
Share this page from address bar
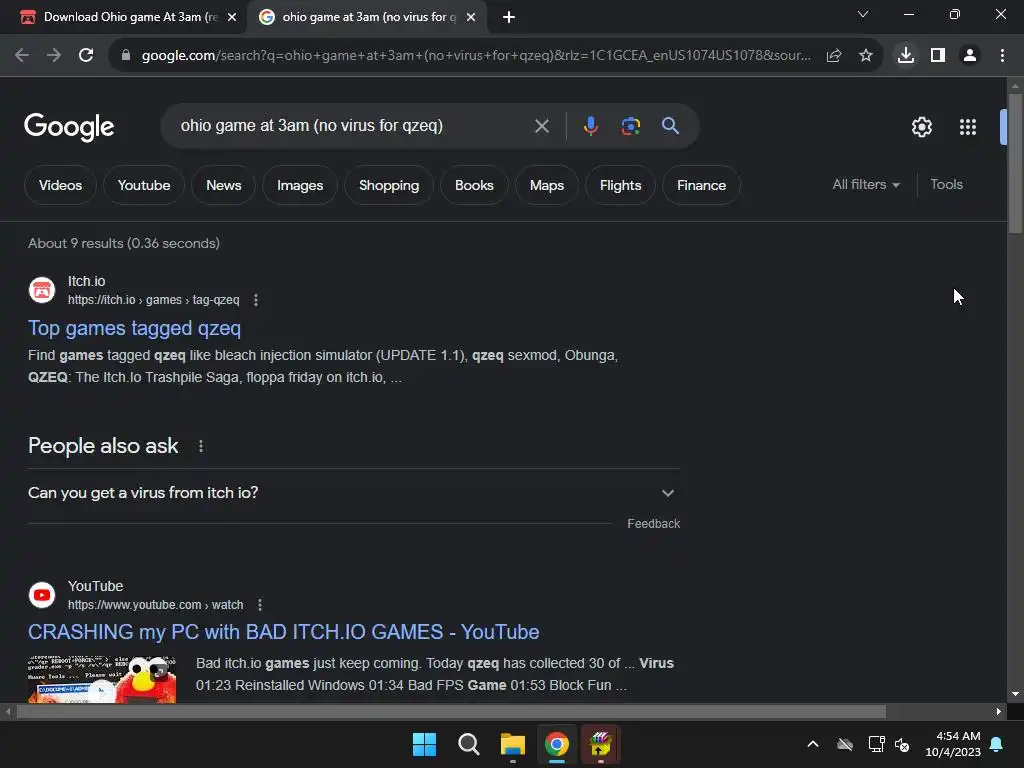point(834,56)
